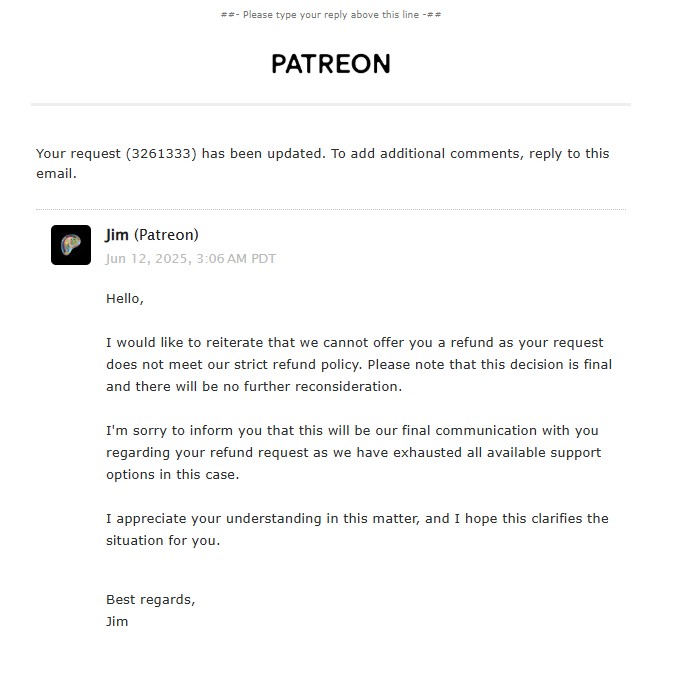This screenshot has width=678, height=673.
Task: Click the 'exhausted all available support' line
Action: tap(354, 452)
